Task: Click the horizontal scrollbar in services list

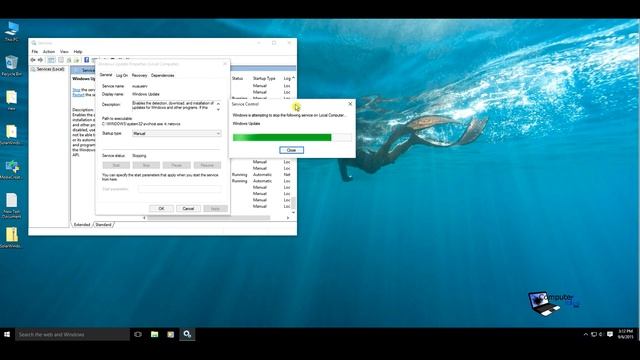Action: (x=209, y=218)
